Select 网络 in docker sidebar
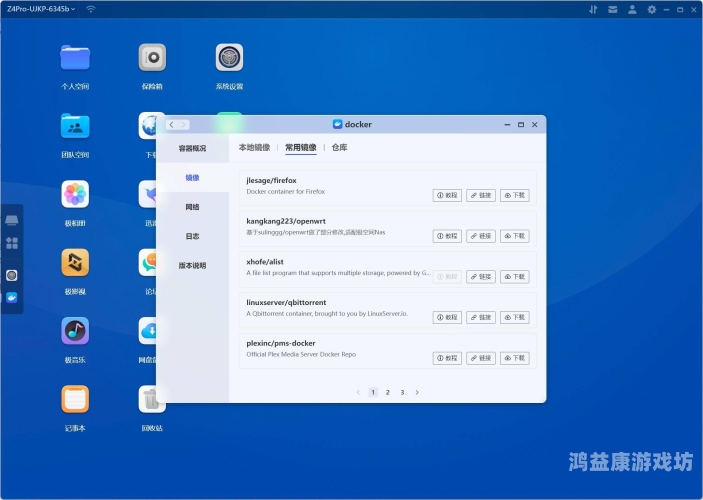This screenshot has height=500, width=703. (192, 207)
